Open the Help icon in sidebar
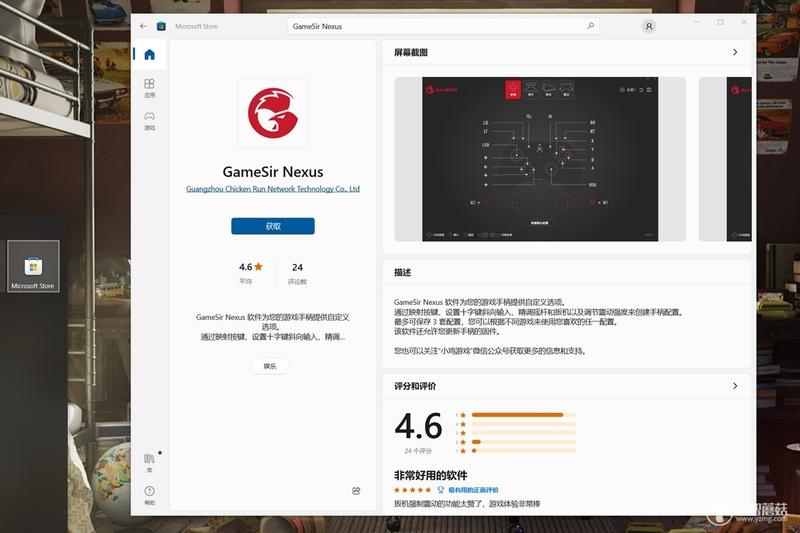 (149, 495)
